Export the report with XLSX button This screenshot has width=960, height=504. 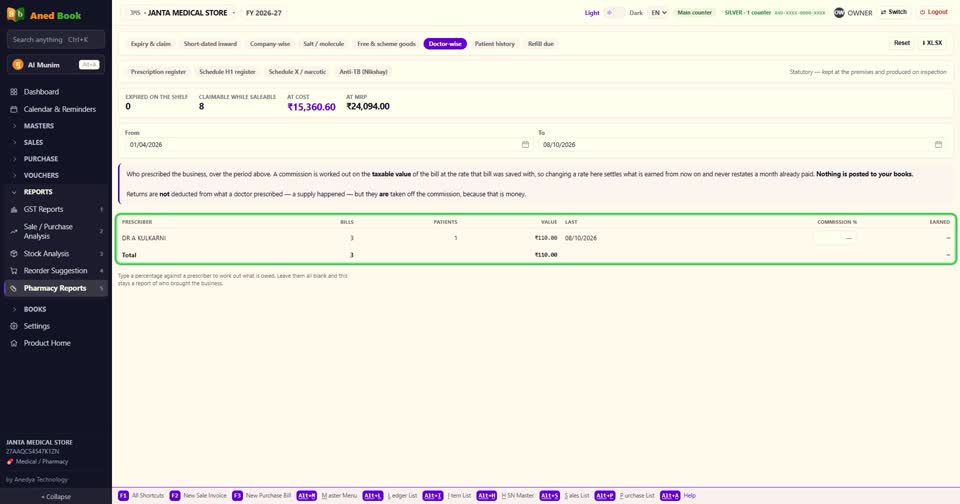[932, 43]
